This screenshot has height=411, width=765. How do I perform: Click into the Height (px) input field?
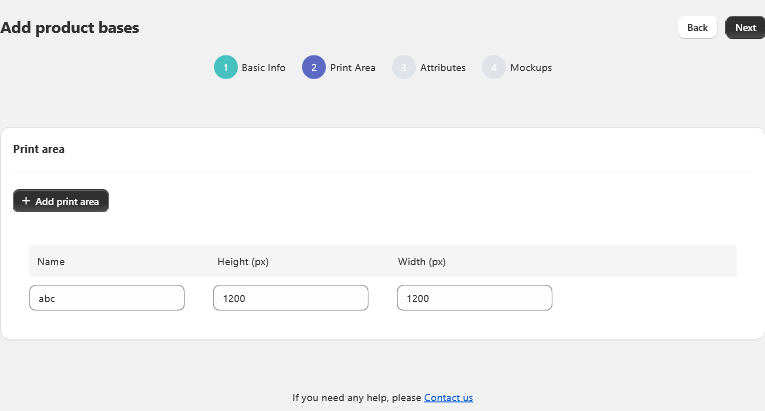point(291,298)
